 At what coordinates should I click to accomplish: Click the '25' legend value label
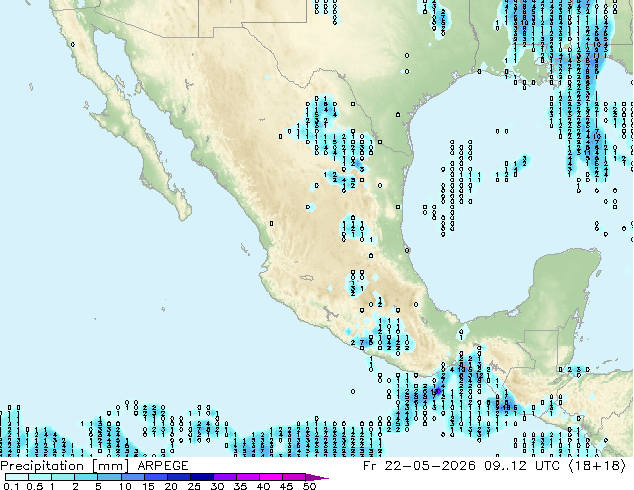[x=194, y=486]
